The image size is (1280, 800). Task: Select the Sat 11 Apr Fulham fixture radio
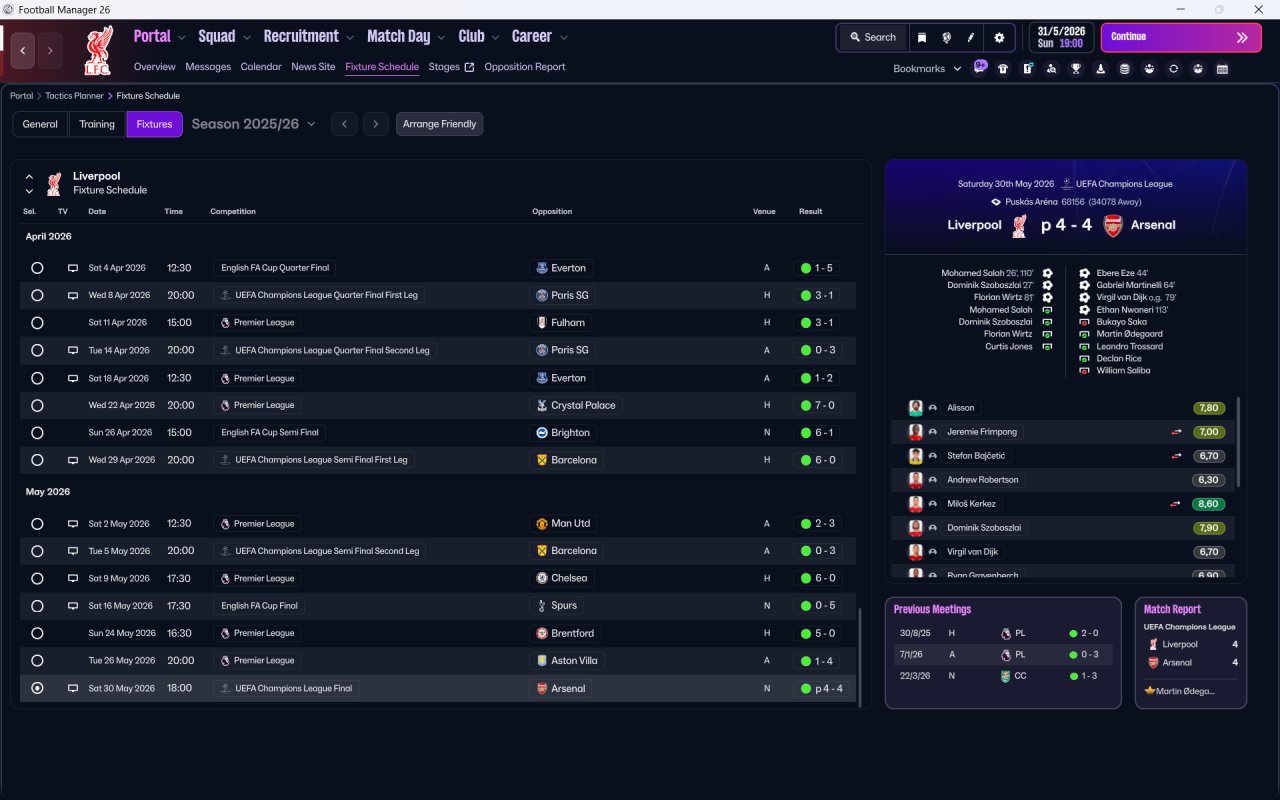37,323
